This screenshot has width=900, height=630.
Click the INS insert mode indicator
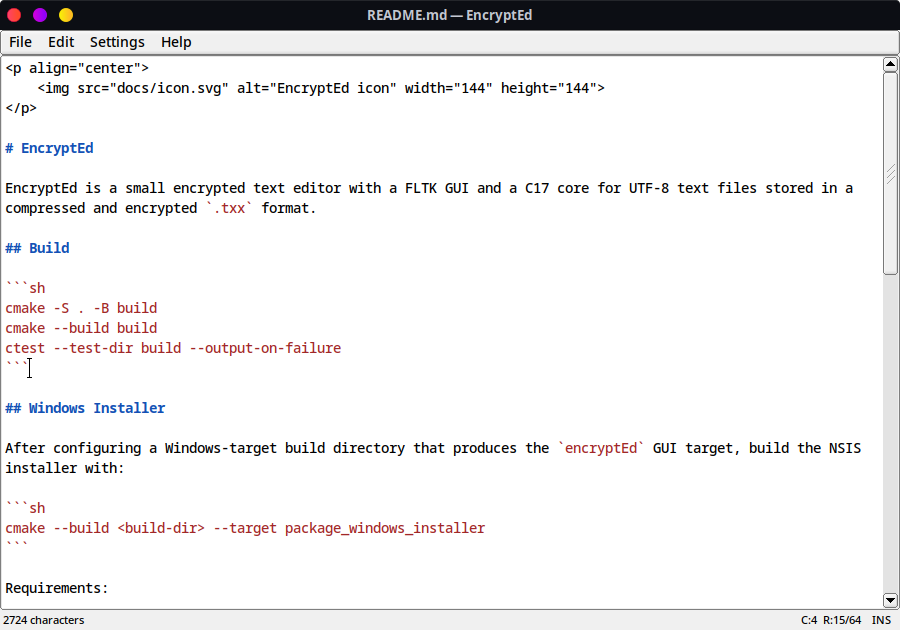(881, 620)
